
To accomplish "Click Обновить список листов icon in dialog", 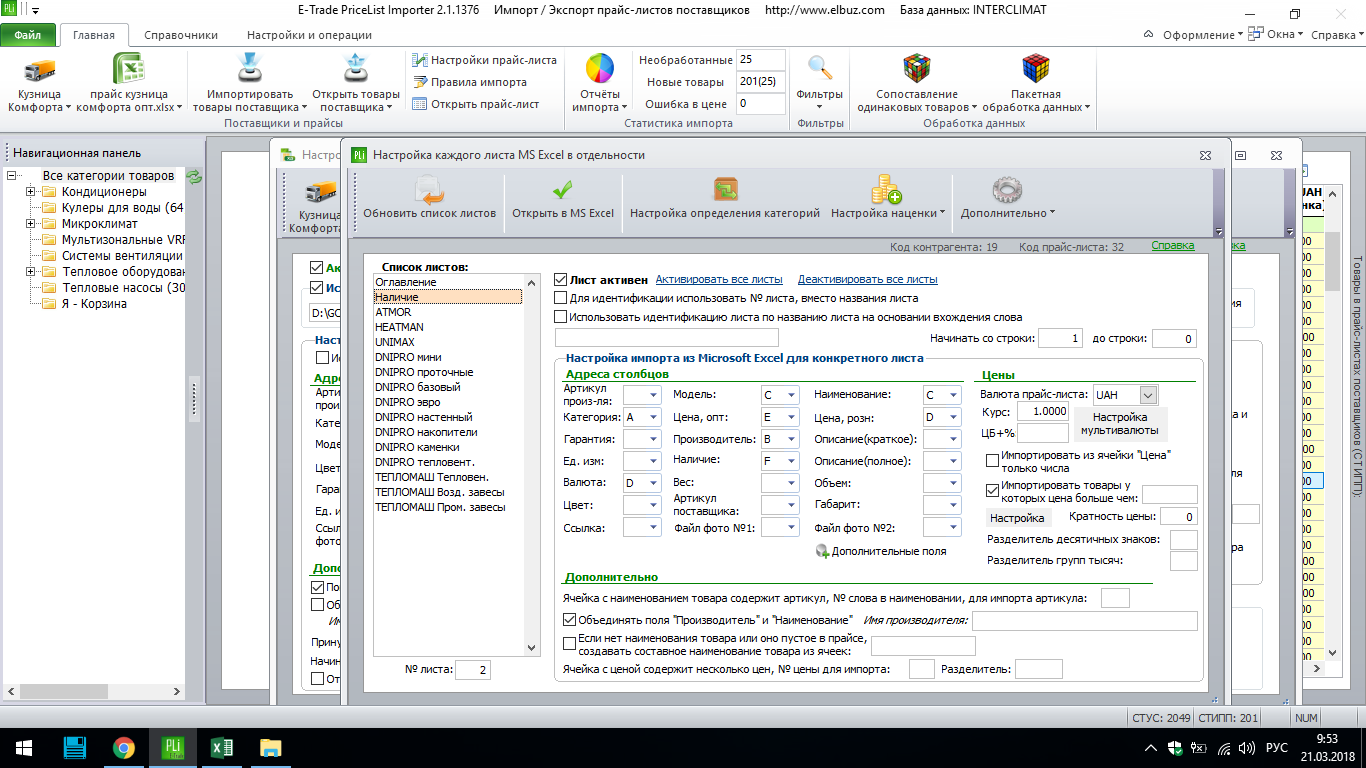I will click(429, 190).
